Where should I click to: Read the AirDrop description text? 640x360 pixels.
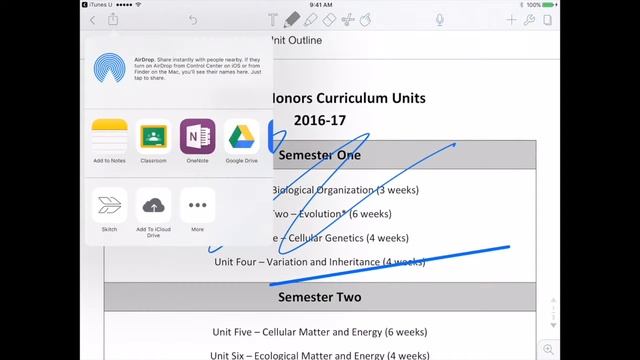tap(198, 69)
